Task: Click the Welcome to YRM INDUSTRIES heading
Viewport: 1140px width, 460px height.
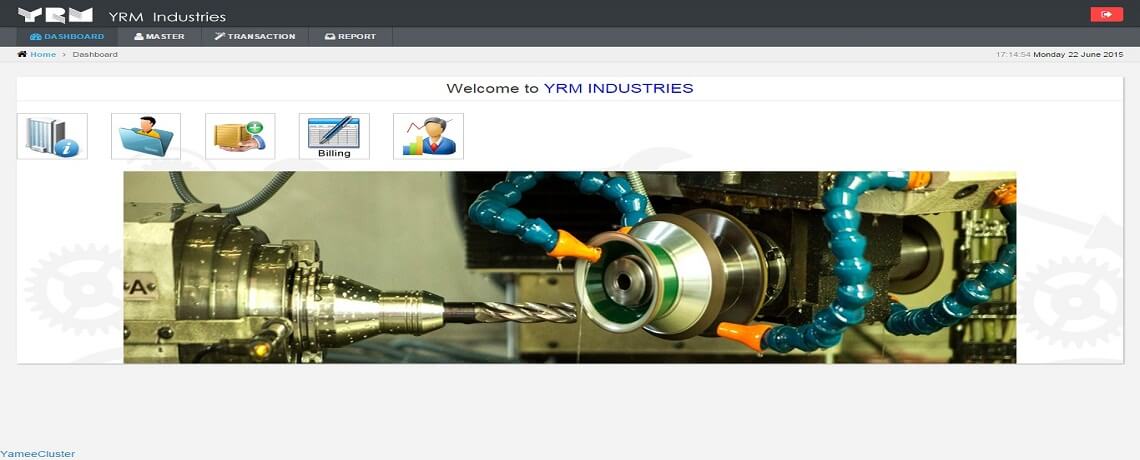Action: (x=569, y=88)
